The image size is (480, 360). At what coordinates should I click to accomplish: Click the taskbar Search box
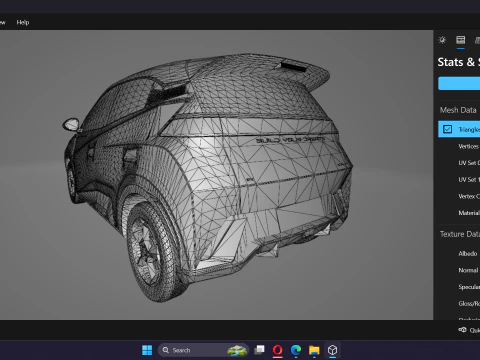[x=203, y=350]
